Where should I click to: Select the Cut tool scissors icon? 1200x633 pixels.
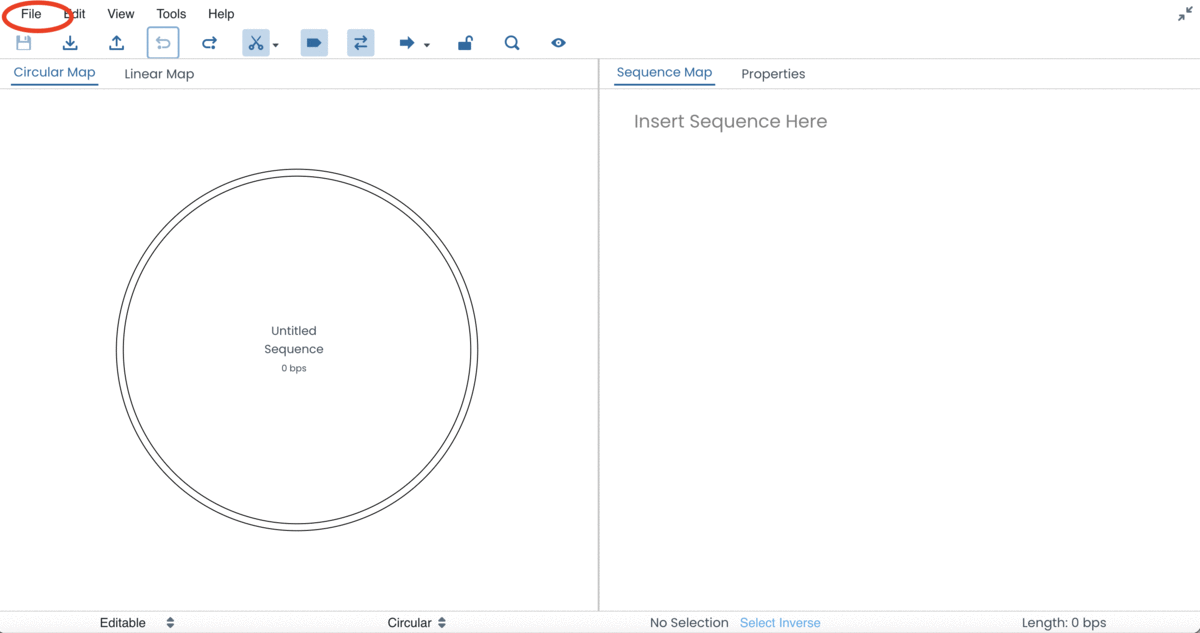pos(256,42)
